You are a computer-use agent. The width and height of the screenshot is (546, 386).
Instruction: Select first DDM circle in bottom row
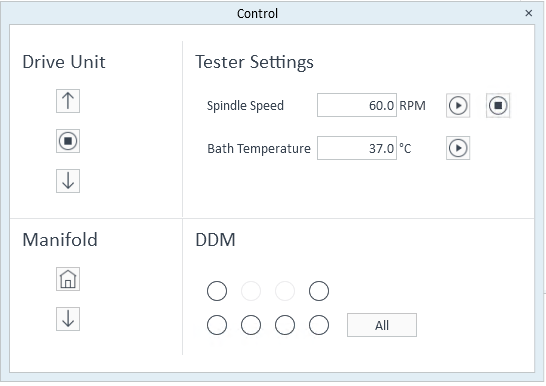click(217, 325)
